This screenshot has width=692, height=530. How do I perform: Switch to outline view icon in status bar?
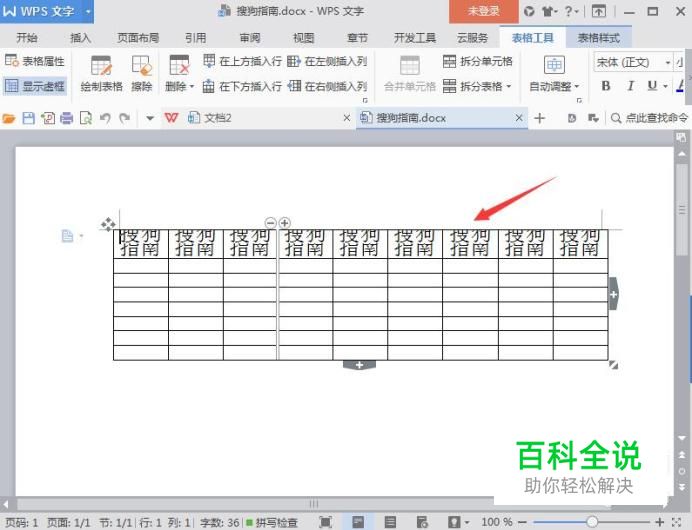390,522
